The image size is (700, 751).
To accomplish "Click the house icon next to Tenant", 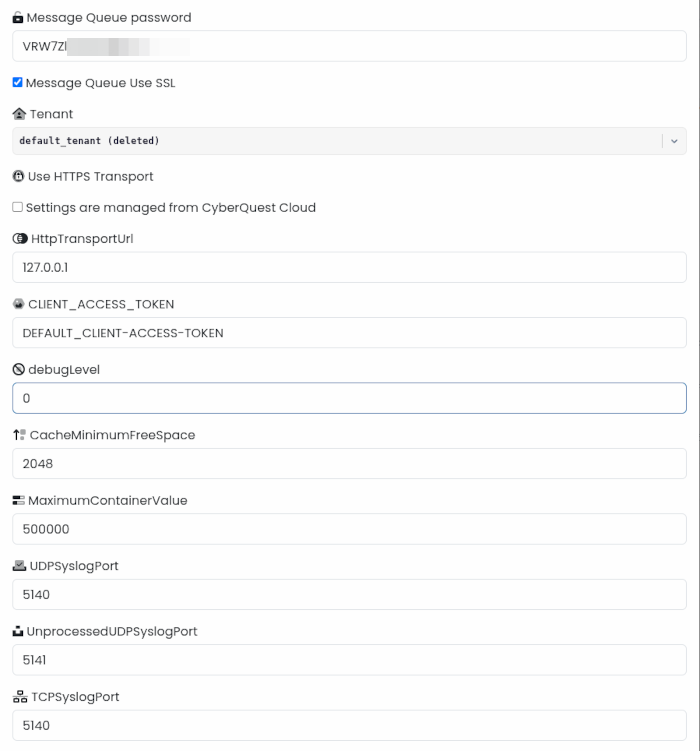I will [x=19, y=114].
